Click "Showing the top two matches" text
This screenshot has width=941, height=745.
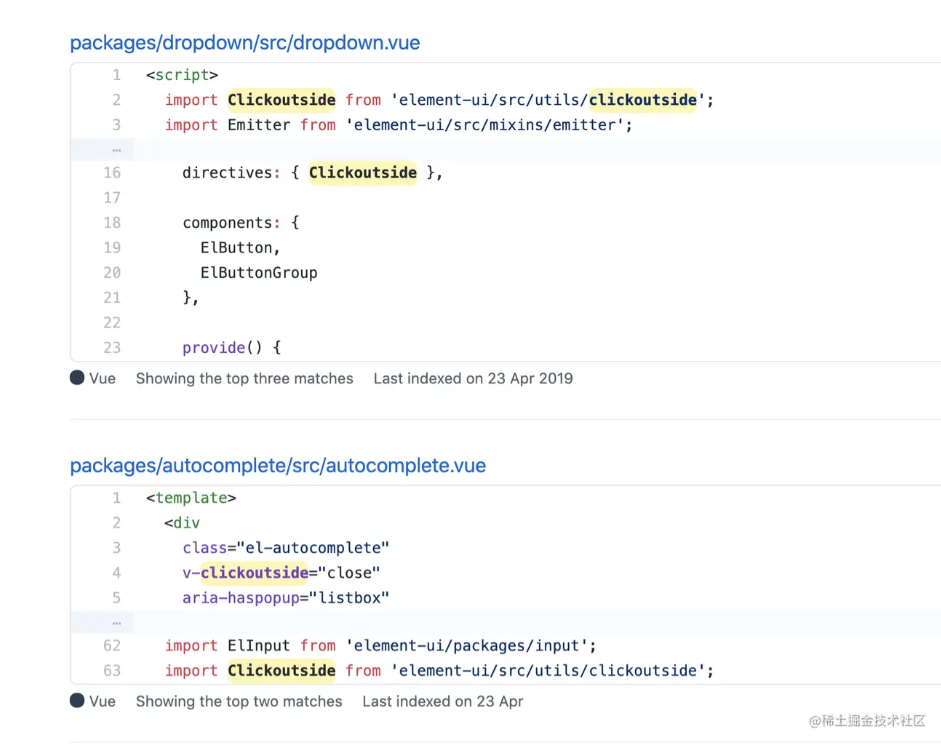(x=239, y=701)
